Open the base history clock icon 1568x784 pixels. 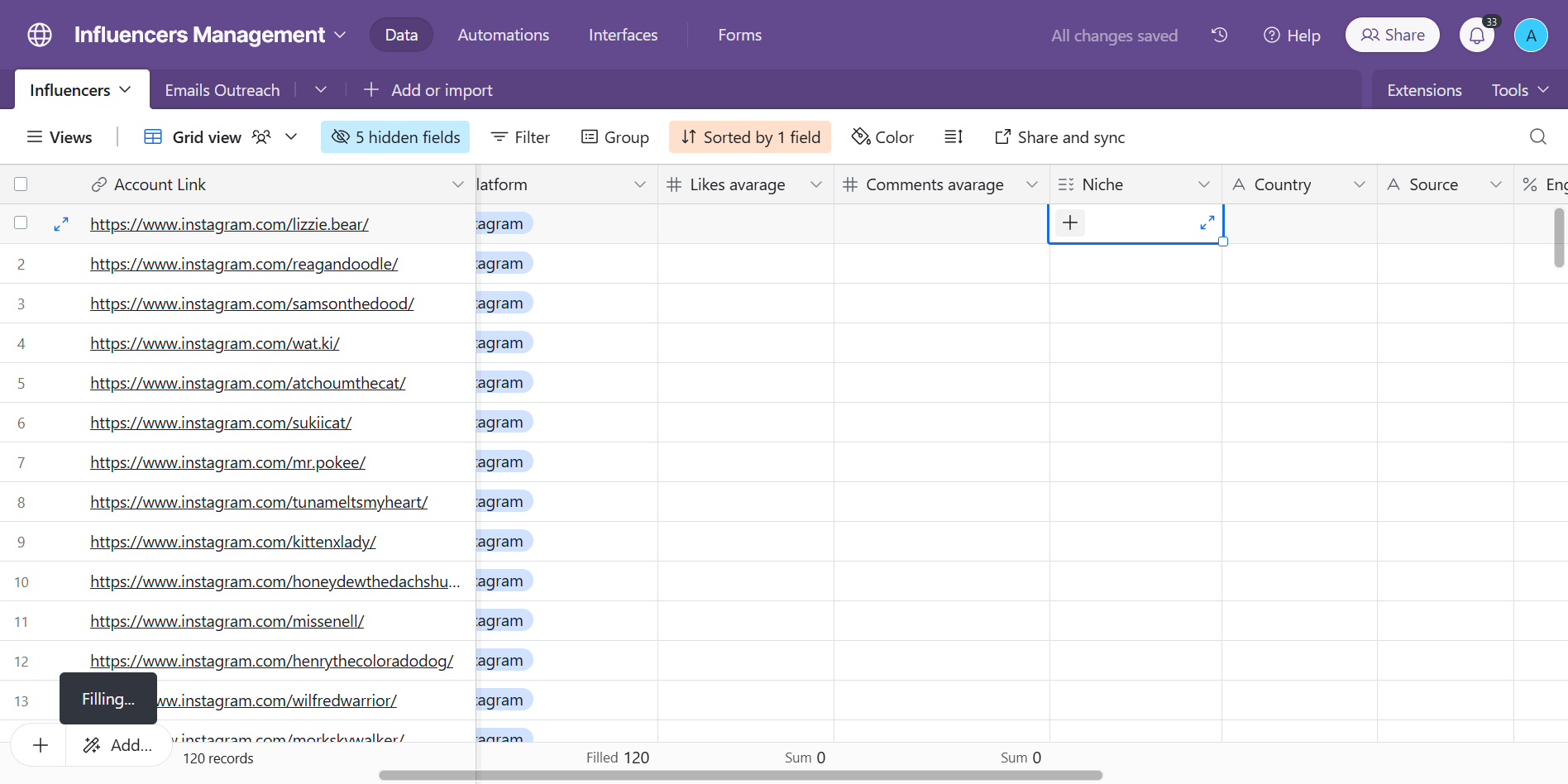coord(1219,35)
